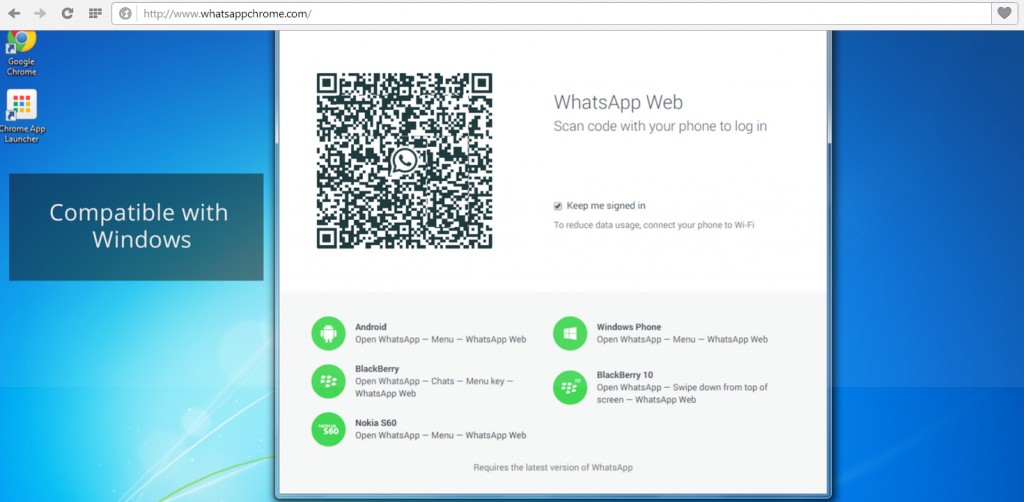Click the Compatible with Windows banner

136,227
